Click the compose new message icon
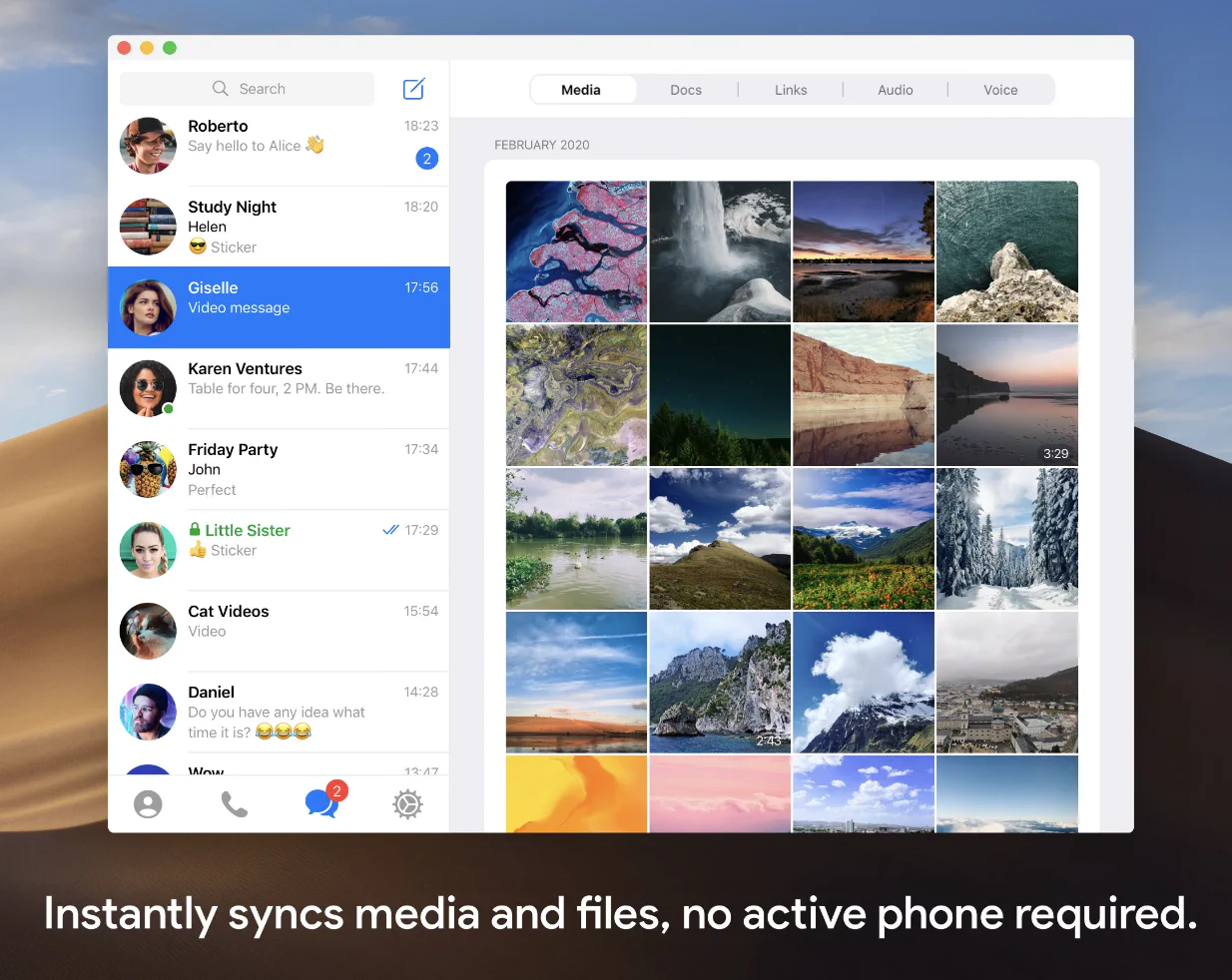The image size is (1232, 980). click(413, 89)
